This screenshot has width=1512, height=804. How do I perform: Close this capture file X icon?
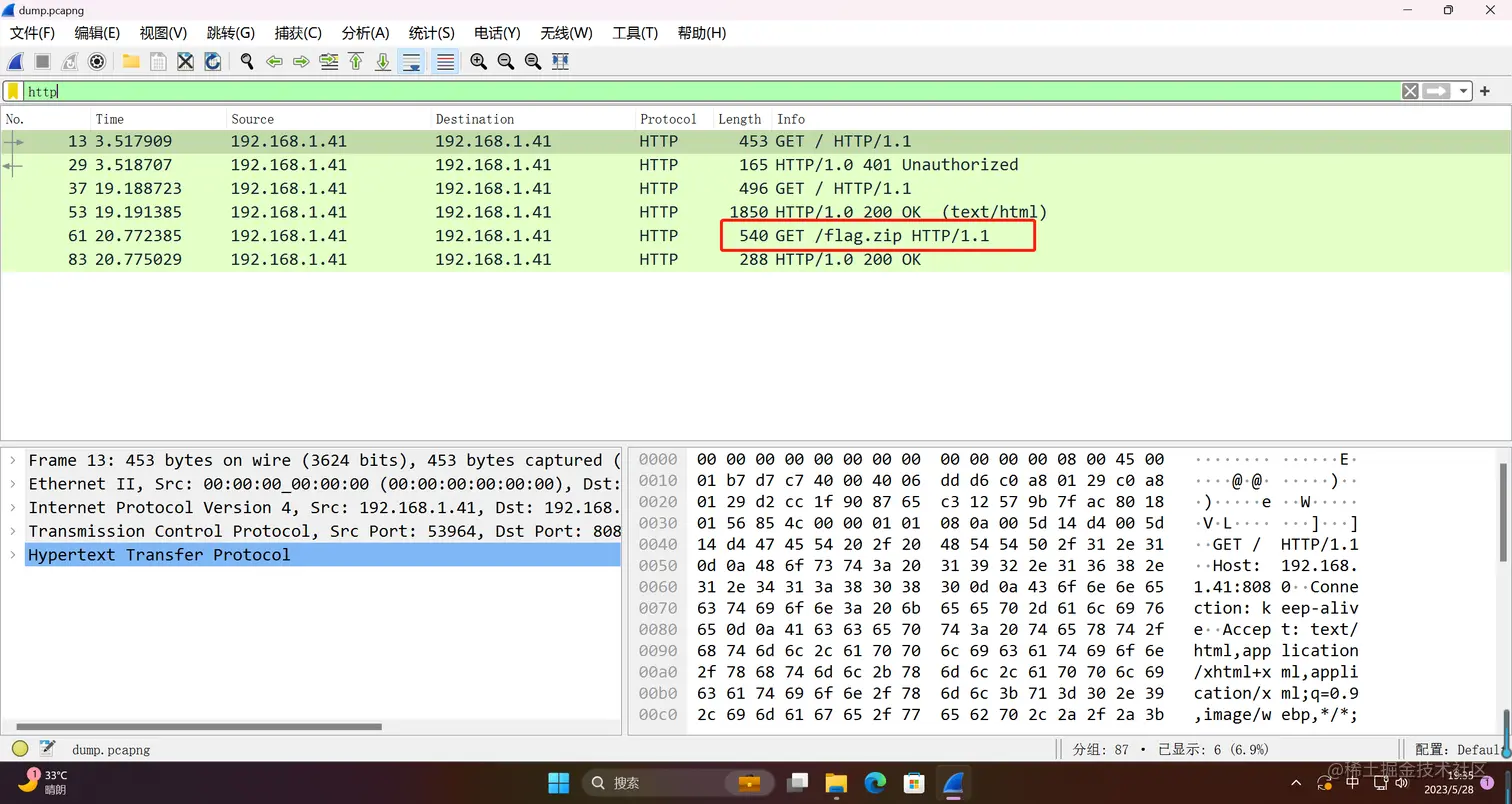185,62
